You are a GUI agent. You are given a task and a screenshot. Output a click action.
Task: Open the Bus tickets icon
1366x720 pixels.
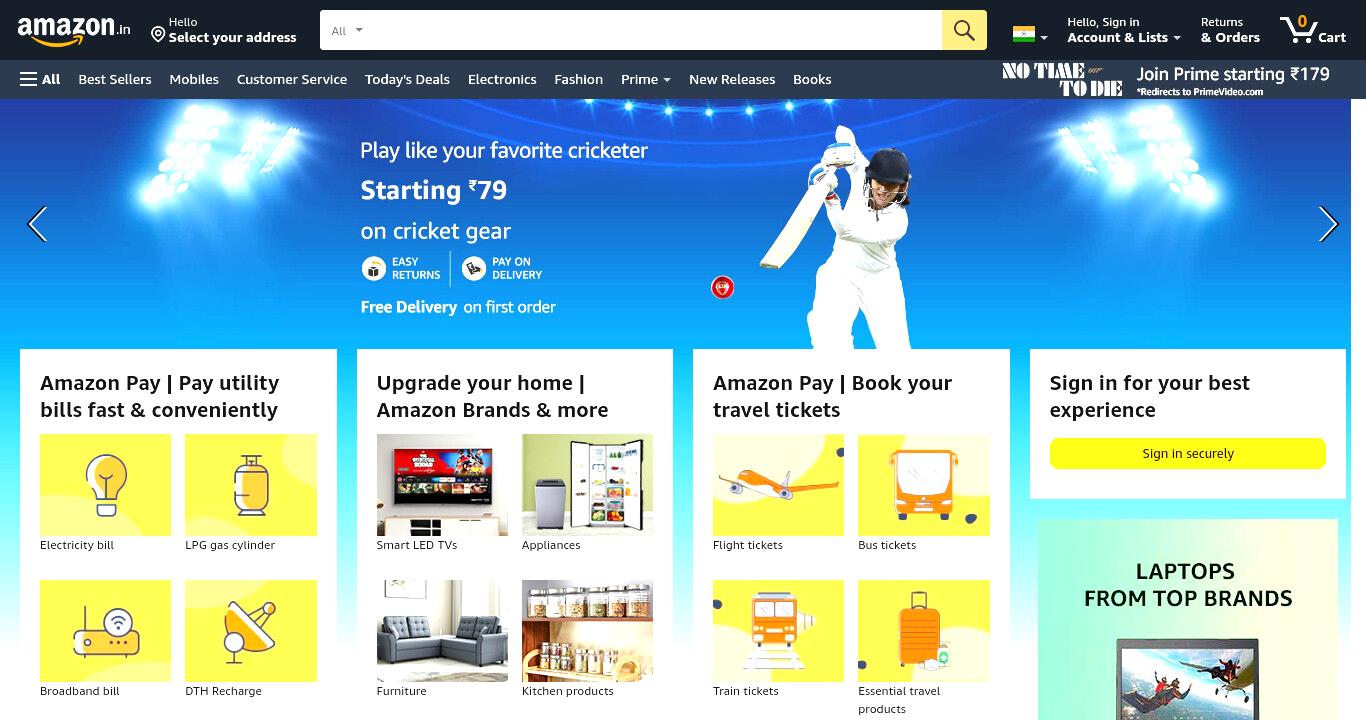(x=924, y=485)
